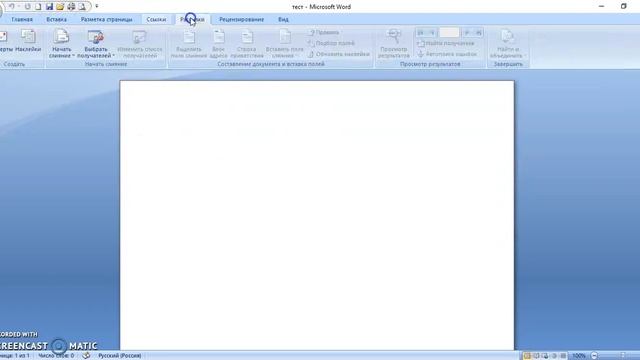The image size is (640, 360).
Task: Save the document with the floppy icon
Action: 49,7
